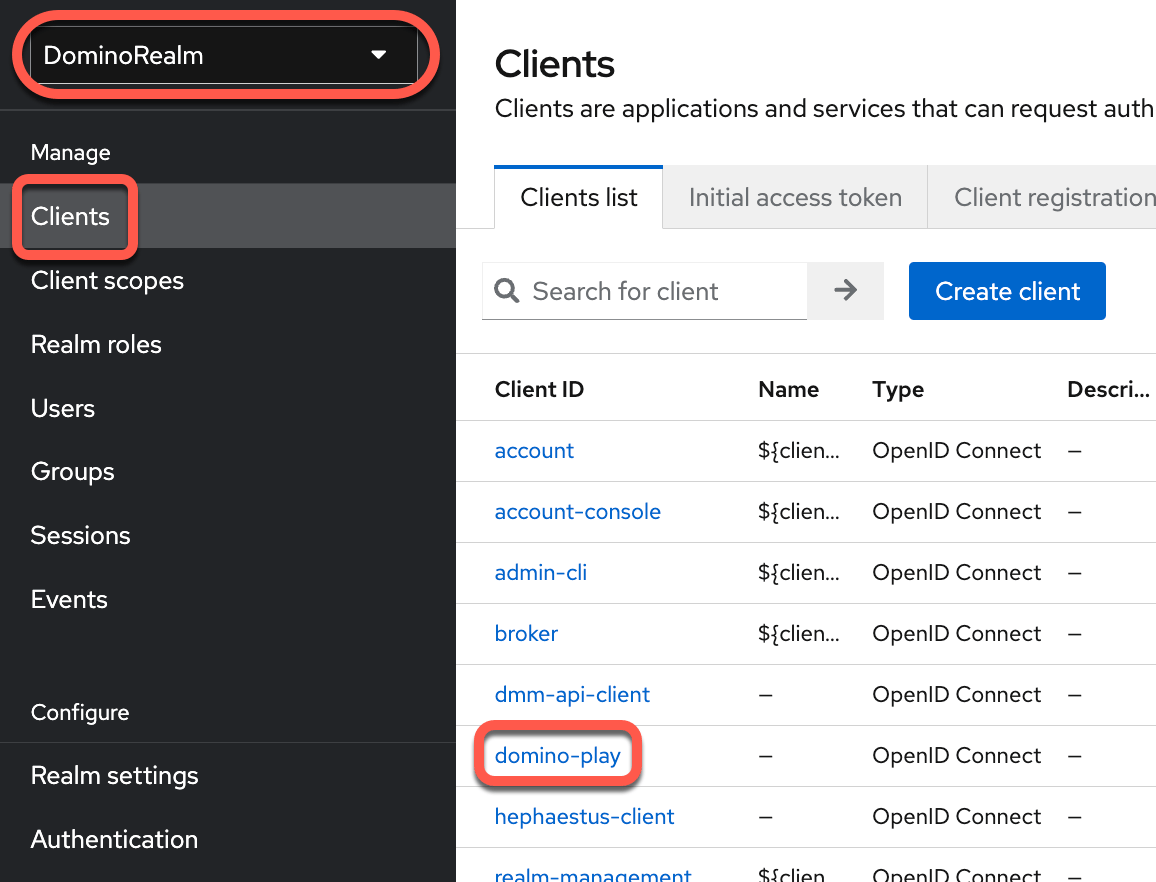
Task: Click the Type column header
Action: pos(897,389)
